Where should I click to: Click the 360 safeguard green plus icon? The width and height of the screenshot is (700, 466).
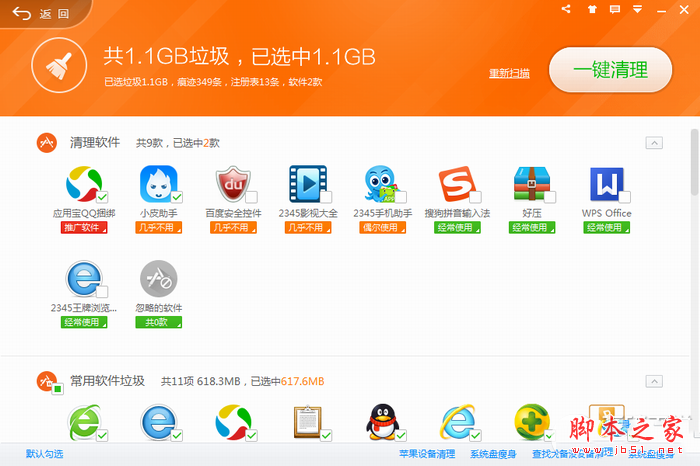tap(532, 422)
